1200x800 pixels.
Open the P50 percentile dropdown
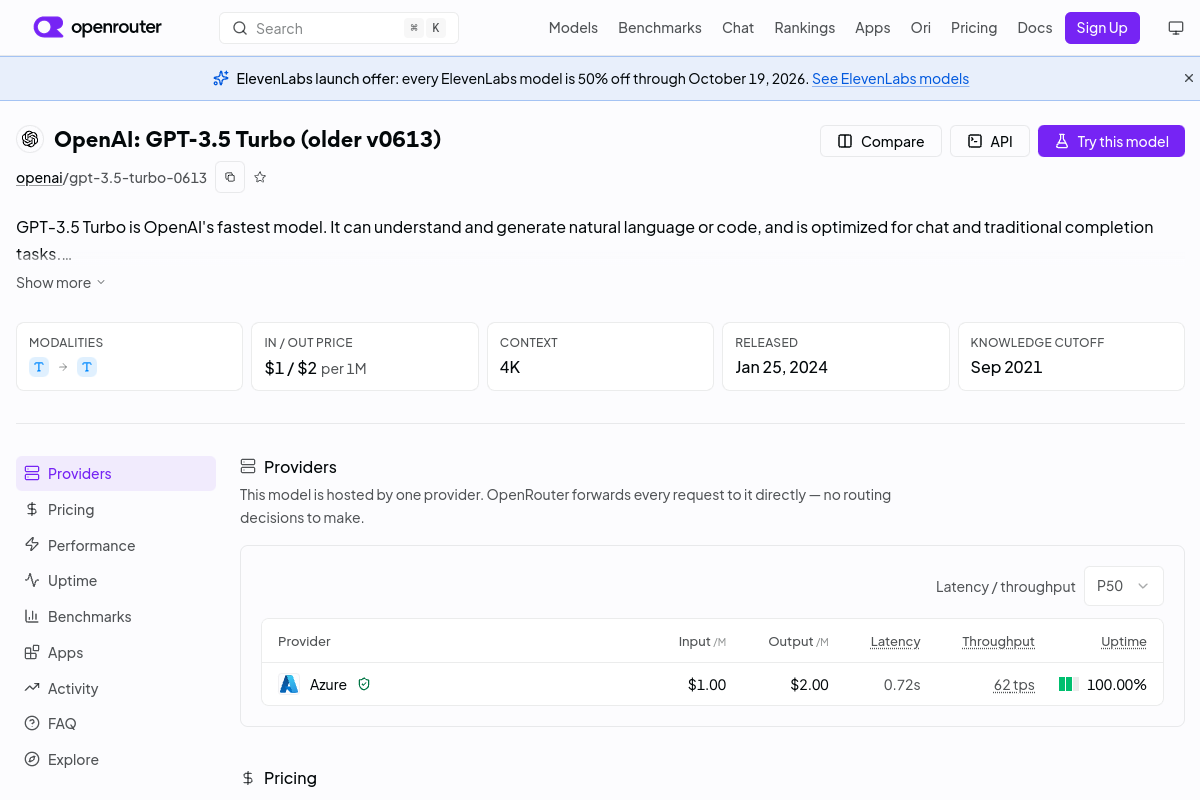tap(1124, 586)
